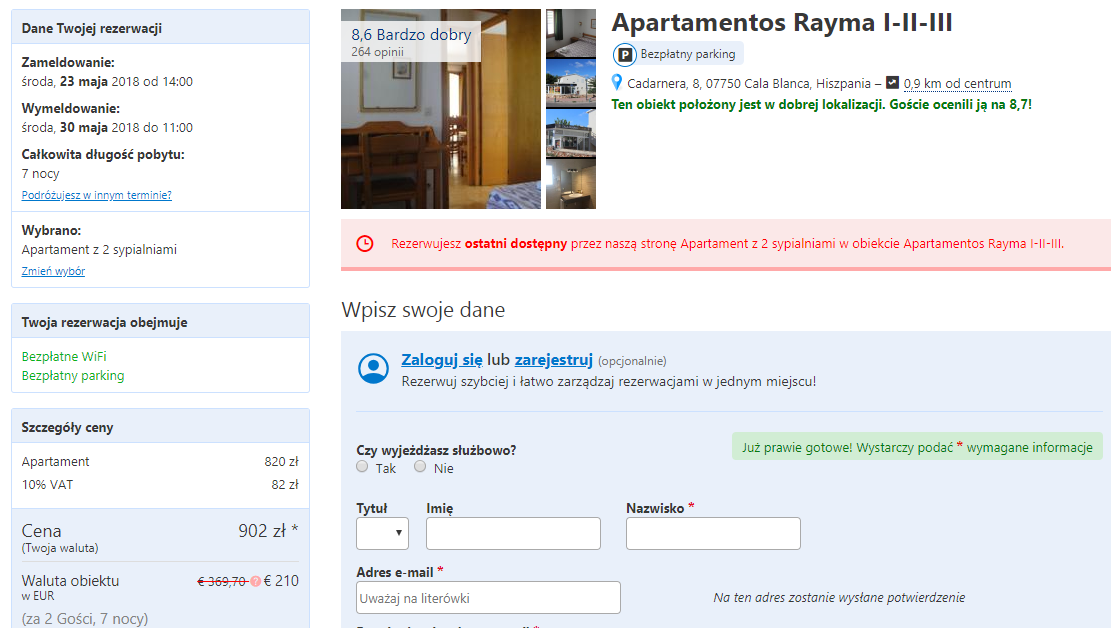The width and height of the screenshot is (1111, 628).
Task: Click the Nazwisko input field
Action: 713,533
